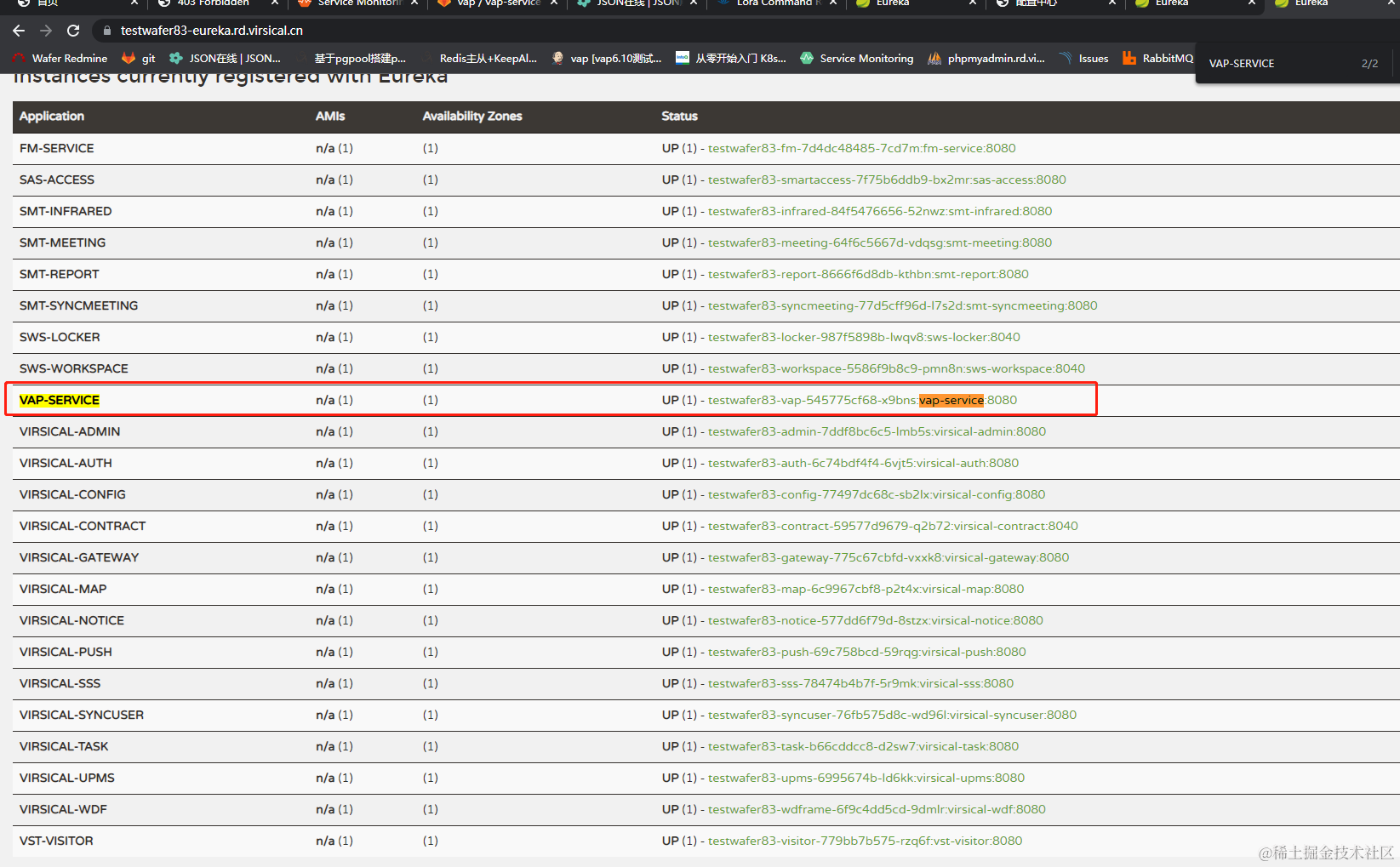Open the virsical-gateway:8080 instance link
The height and width of the screenshot is (867, 1400).
889,557
